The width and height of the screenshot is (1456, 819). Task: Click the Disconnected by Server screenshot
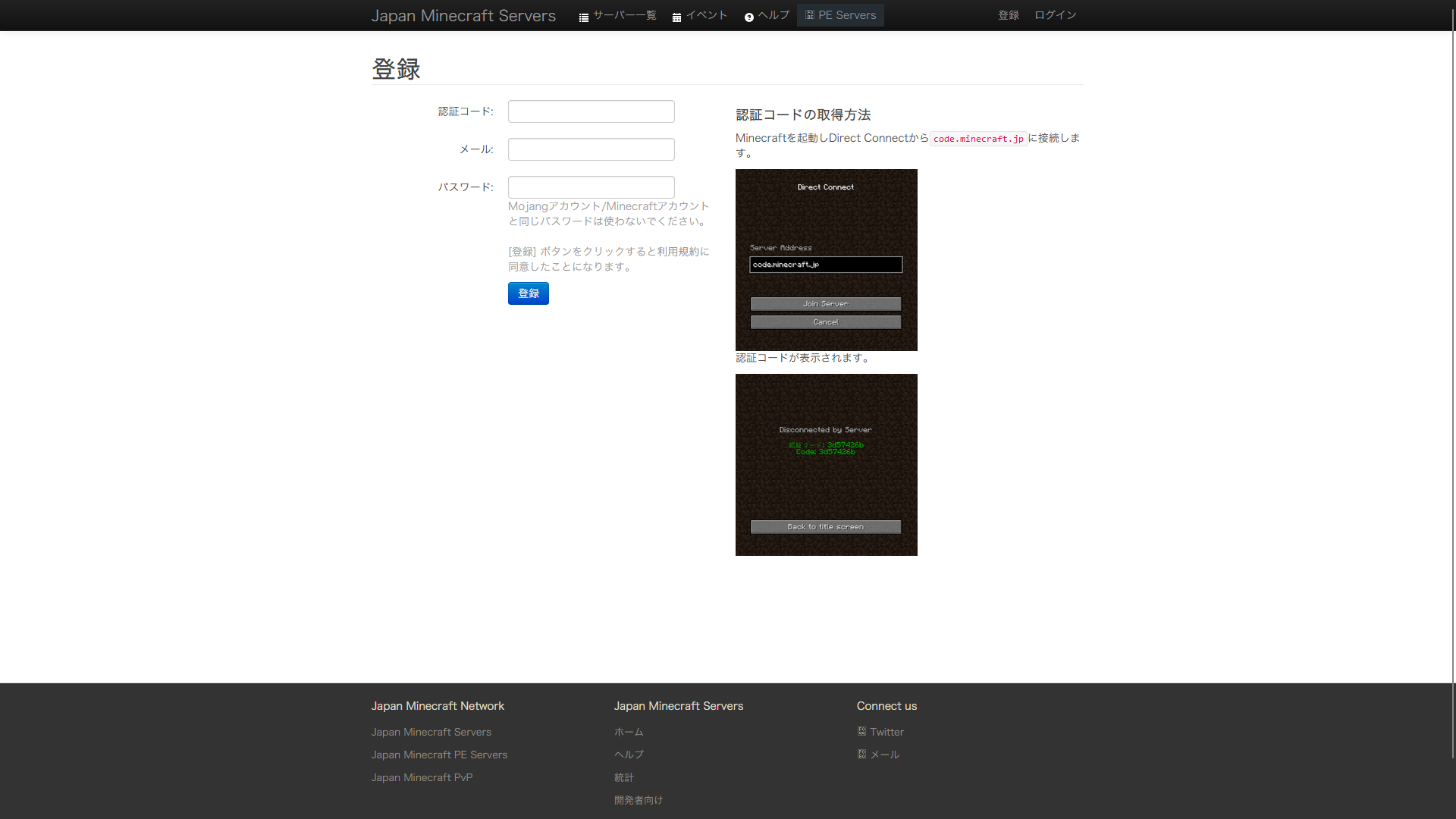tap(826, 465)
